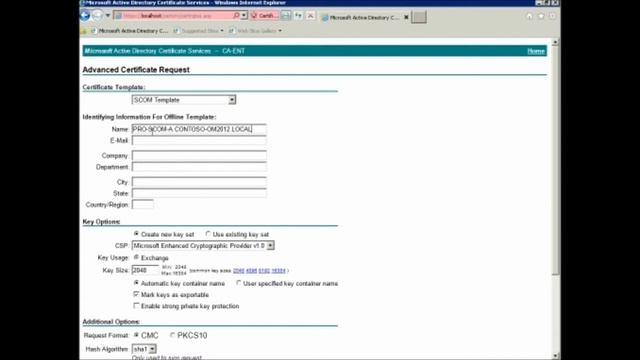
Task: Click the 4096 common key size link
Action: click(x=251, y=271)
